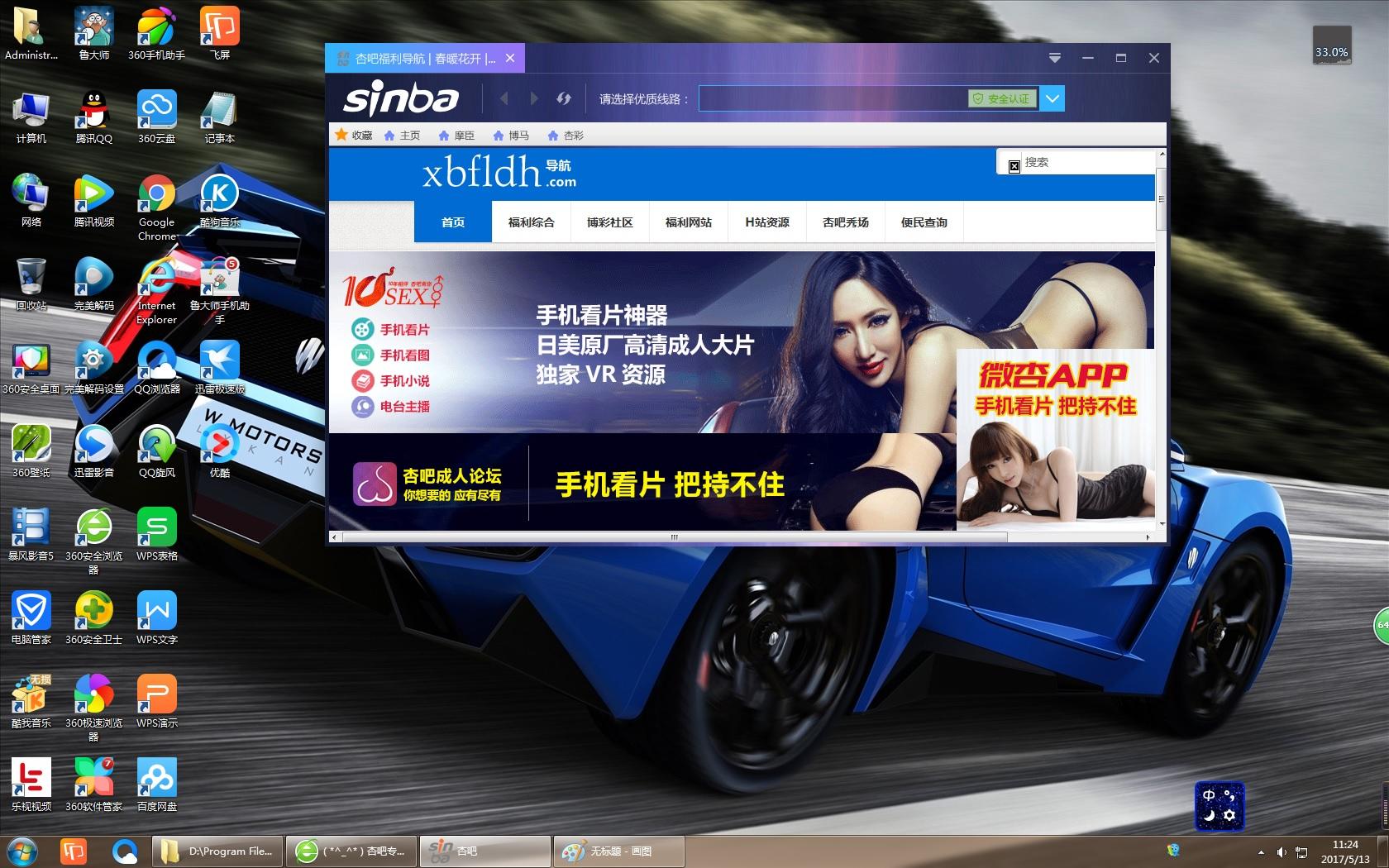Screen dimensions: 1389x868
Task: Open the volume control in system tray
Action: click(x=1282, y=851)
